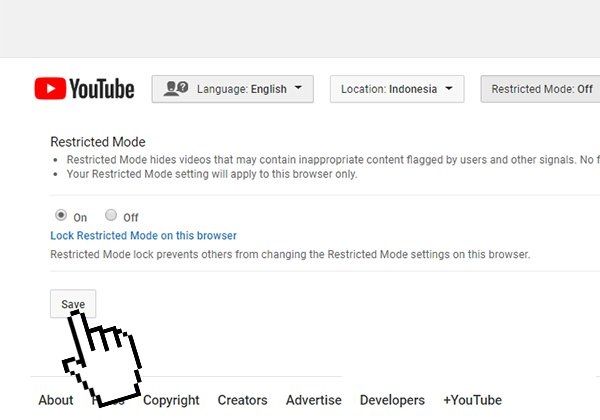Open the Advertise footer link
Screen dimensions: 600x420
314,400
